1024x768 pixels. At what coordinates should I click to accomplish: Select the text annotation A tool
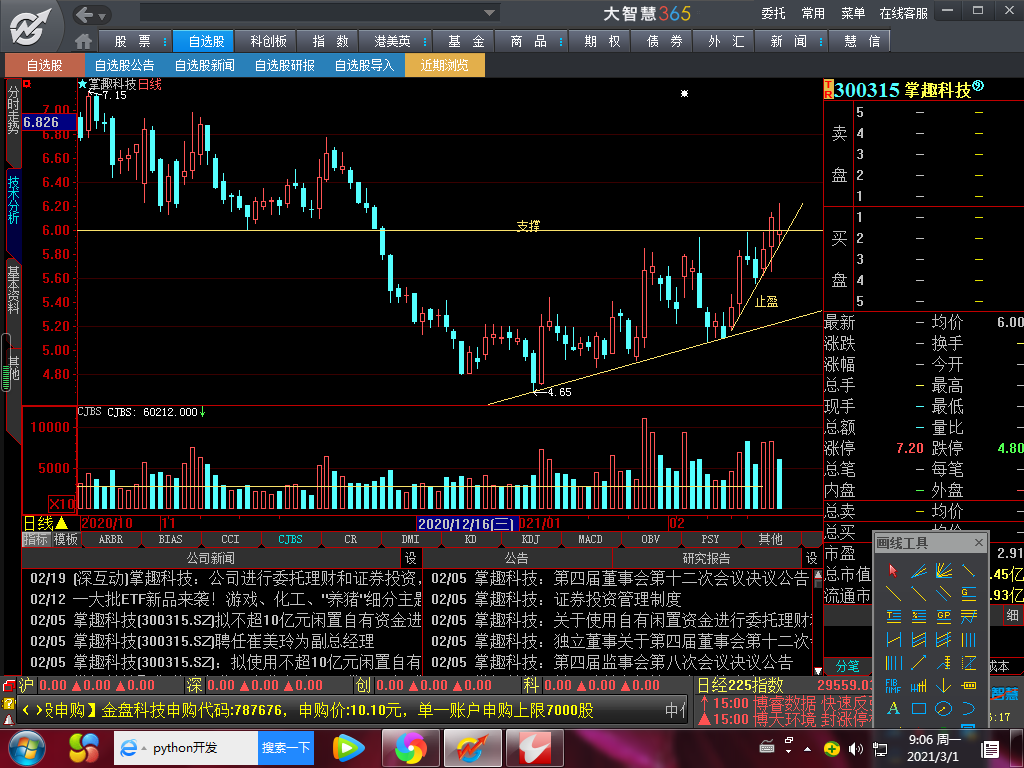coord(893,708)
